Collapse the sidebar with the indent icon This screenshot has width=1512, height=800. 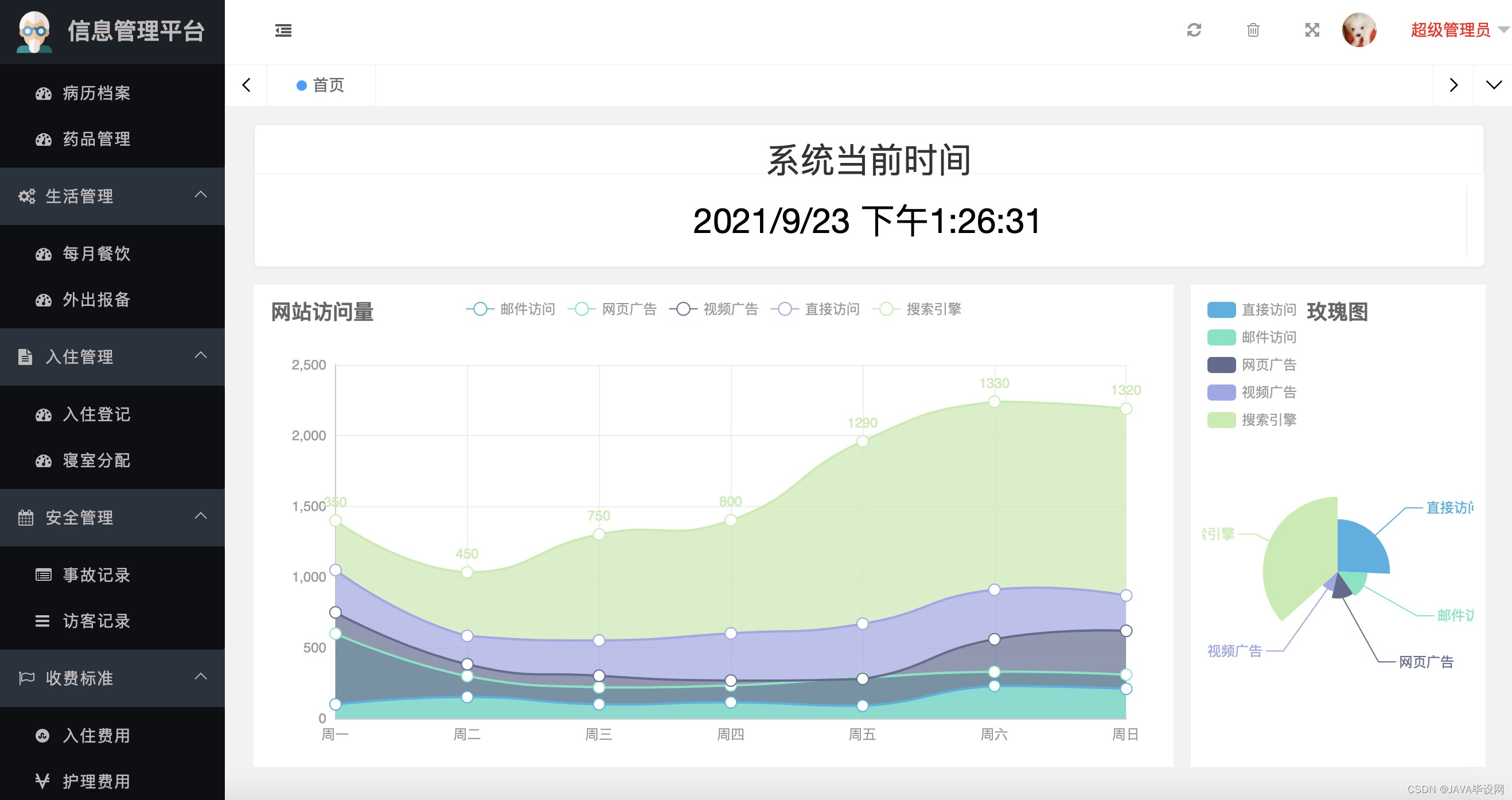coord(283,30)
